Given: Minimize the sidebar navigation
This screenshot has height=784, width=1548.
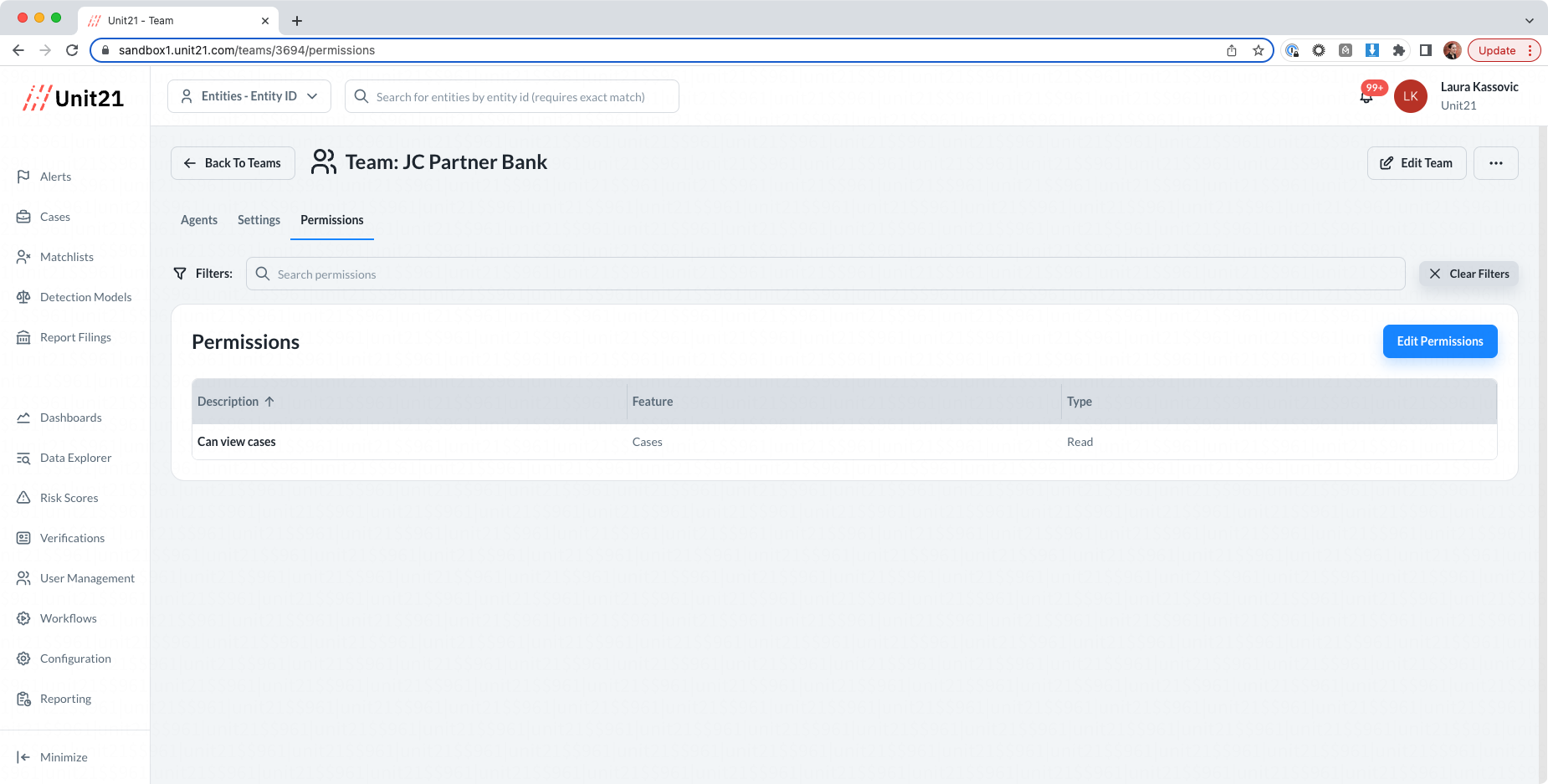Looking at the screenshot, I should tap(52, 757).
